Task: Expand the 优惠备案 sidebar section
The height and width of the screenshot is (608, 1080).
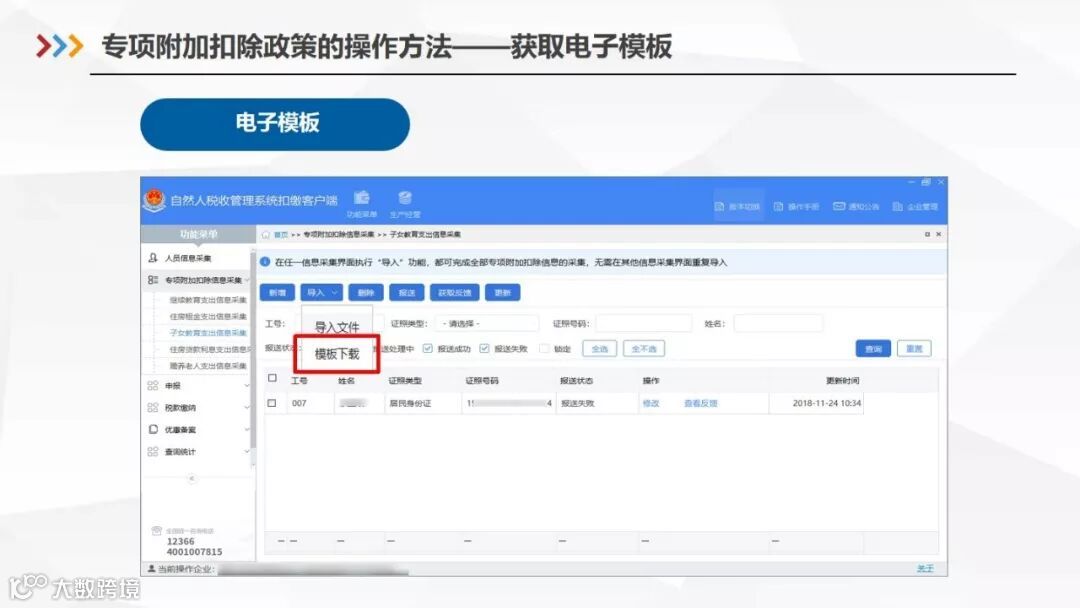Action: coord(247,429)
